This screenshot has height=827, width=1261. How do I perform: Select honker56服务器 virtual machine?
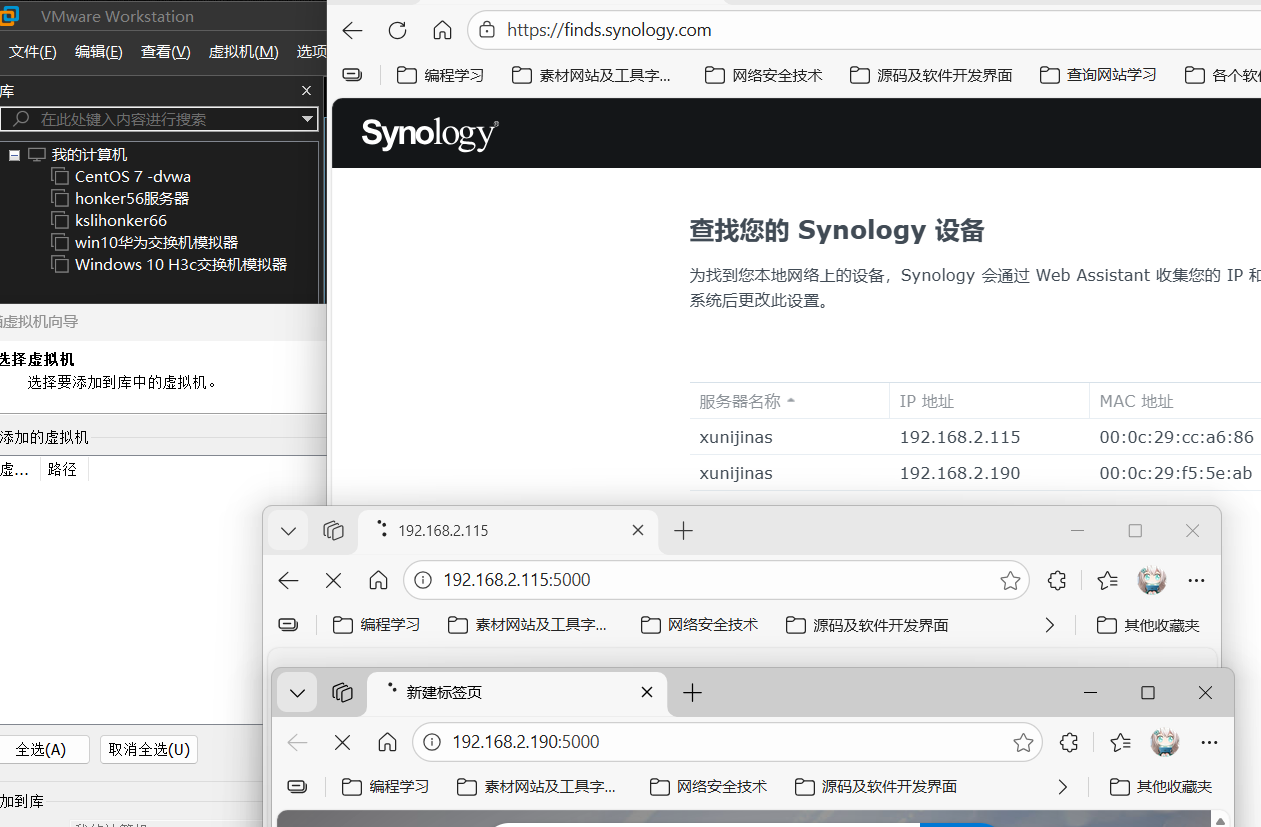coord(132,199)
